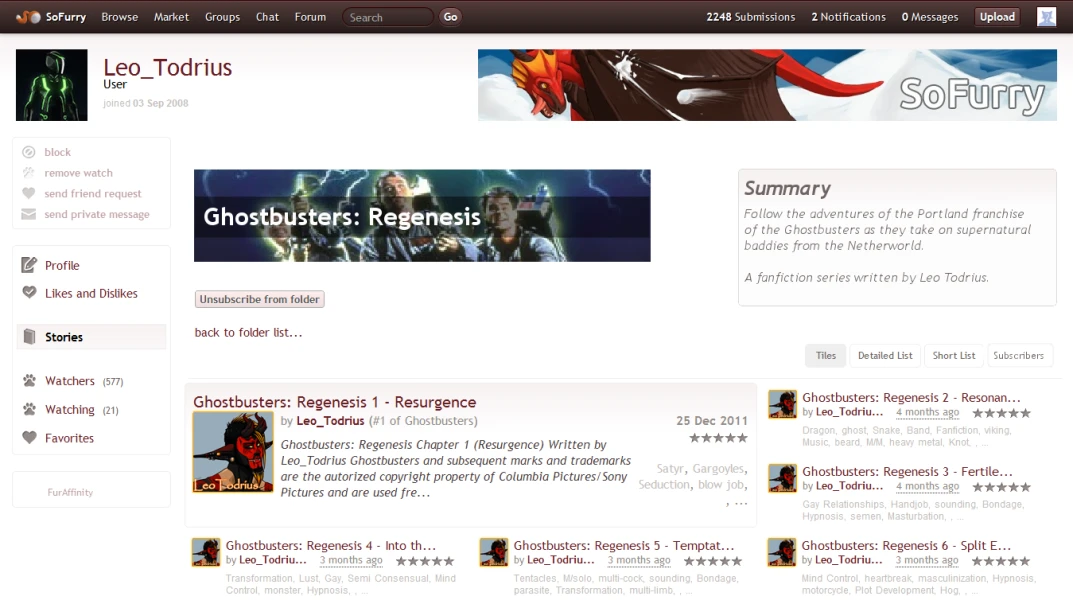Screen dimensions: 1073x600
Task: Click the Leo_Todrius author link on Regenesis 1
Action: point(330,421)
